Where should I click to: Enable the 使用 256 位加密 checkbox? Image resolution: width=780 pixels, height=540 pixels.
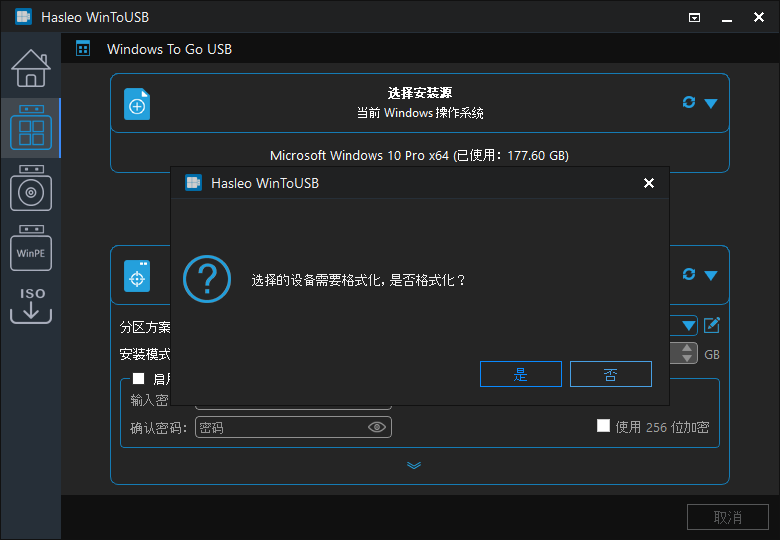(x=603, y=426)
